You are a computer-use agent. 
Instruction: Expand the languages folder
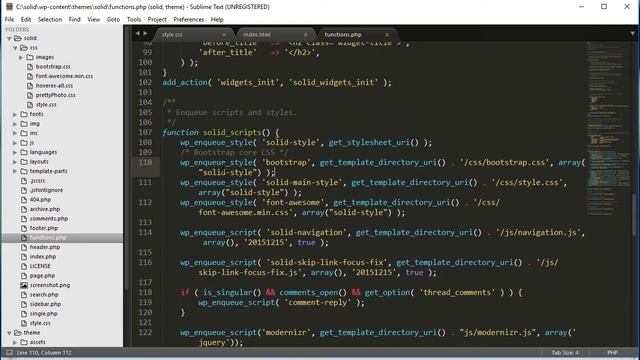coord(15,153)
